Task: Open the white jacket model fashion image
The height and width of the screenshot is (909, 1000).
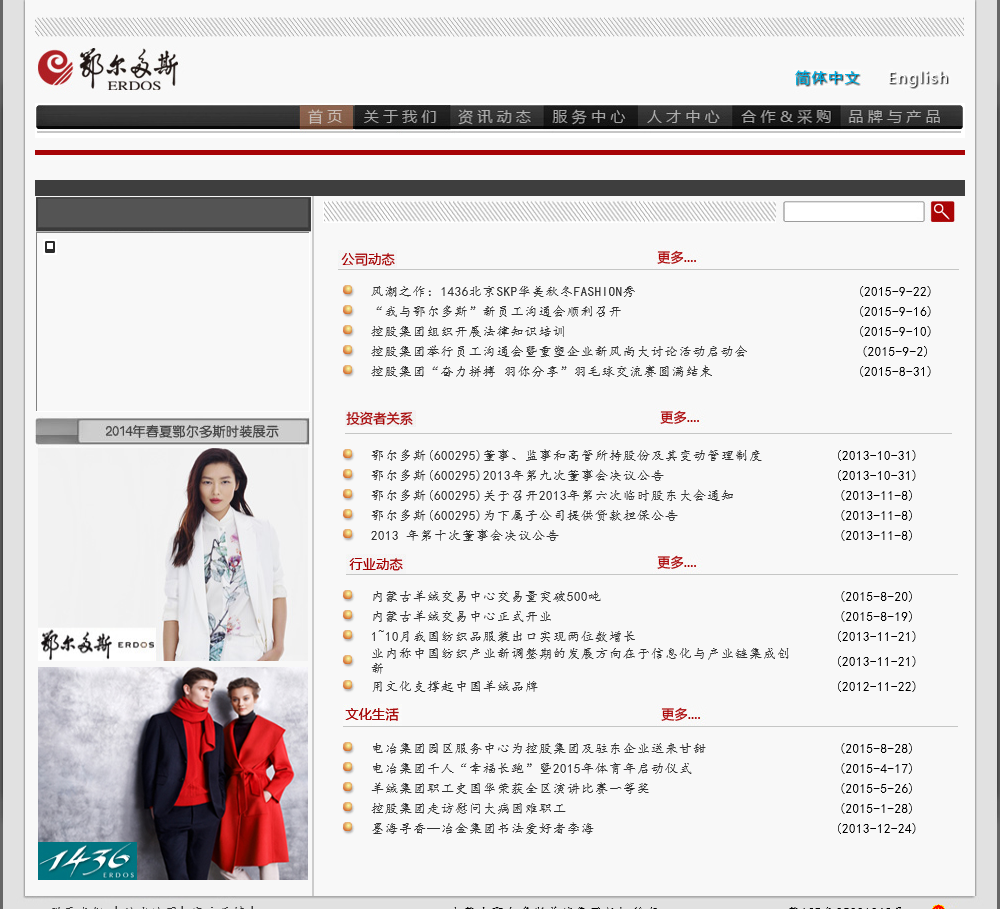Action: click(x=173, y=554)
